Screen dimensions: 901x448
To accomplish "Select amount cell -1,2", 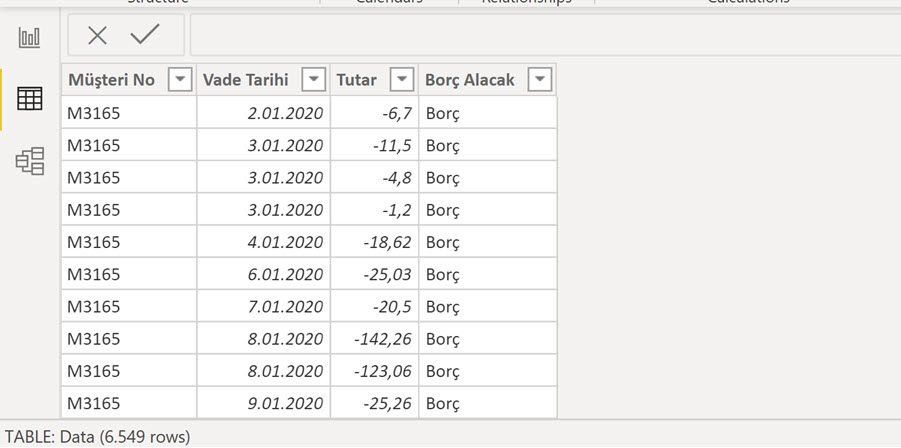I will click(374, 210).
